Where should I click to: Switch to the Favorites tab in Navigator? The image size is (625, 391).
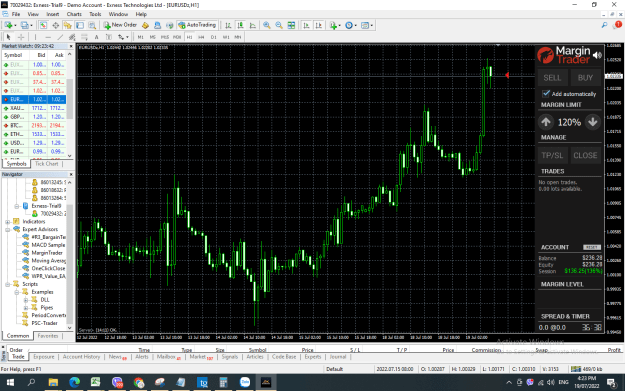(48, 336)
